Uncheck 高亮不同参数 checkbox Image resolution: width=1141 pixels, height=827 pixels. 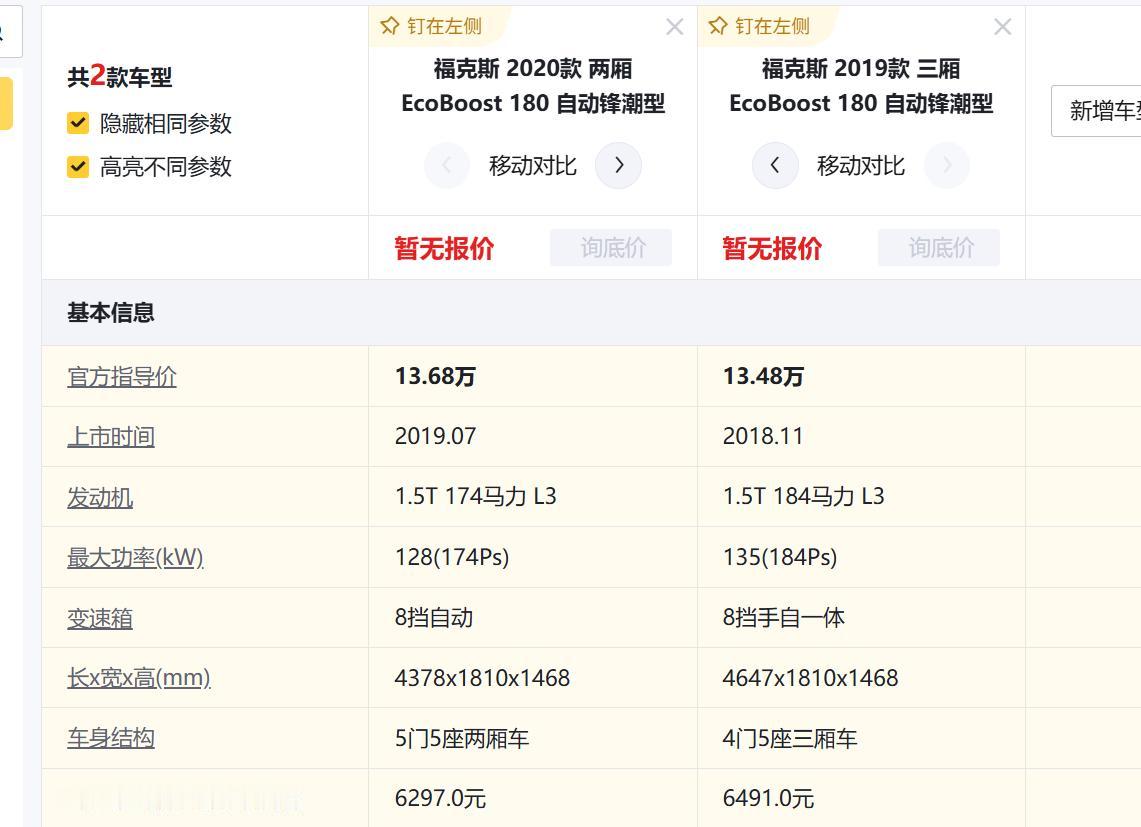(78, 167)
